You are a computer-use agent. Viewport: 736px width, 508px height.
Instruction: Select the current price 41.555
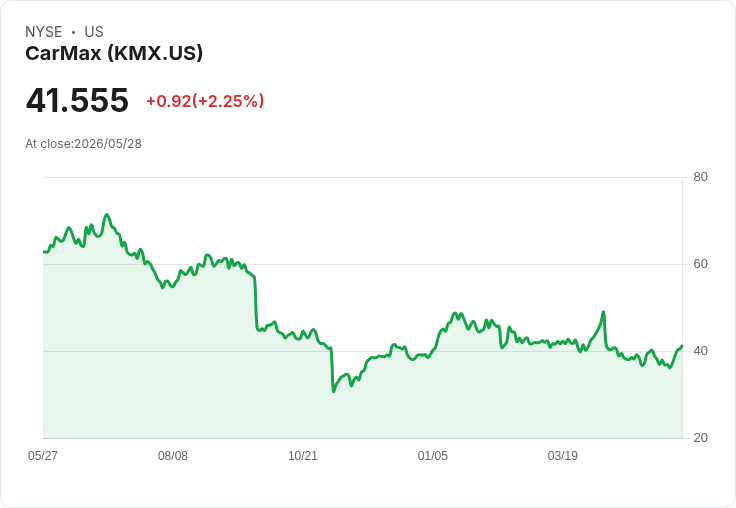77,100
